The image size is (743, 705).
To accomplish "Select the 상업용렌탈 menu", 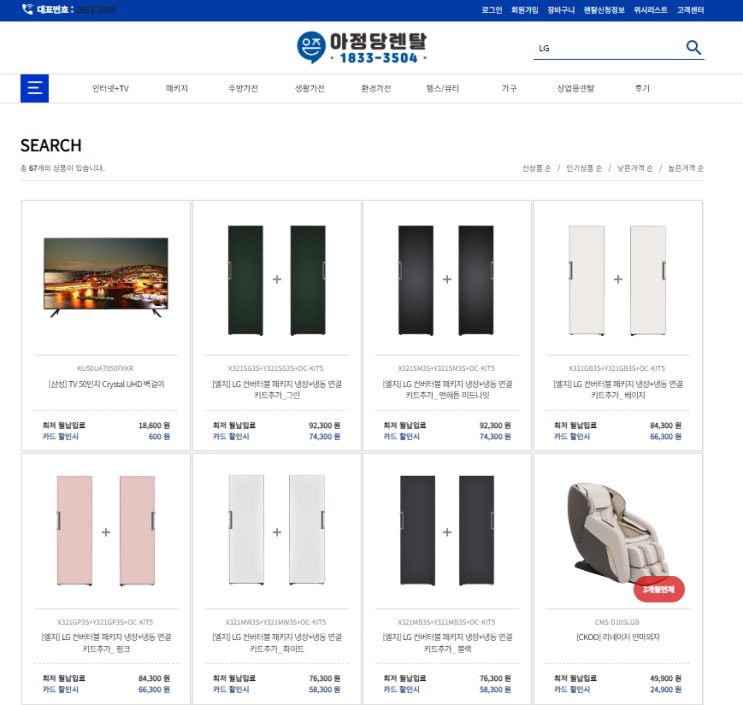I will pos(575,89).
